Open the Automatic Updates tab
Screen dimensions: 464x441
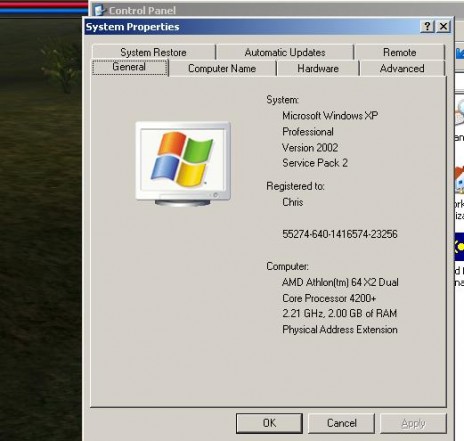[x=285, y=52]
